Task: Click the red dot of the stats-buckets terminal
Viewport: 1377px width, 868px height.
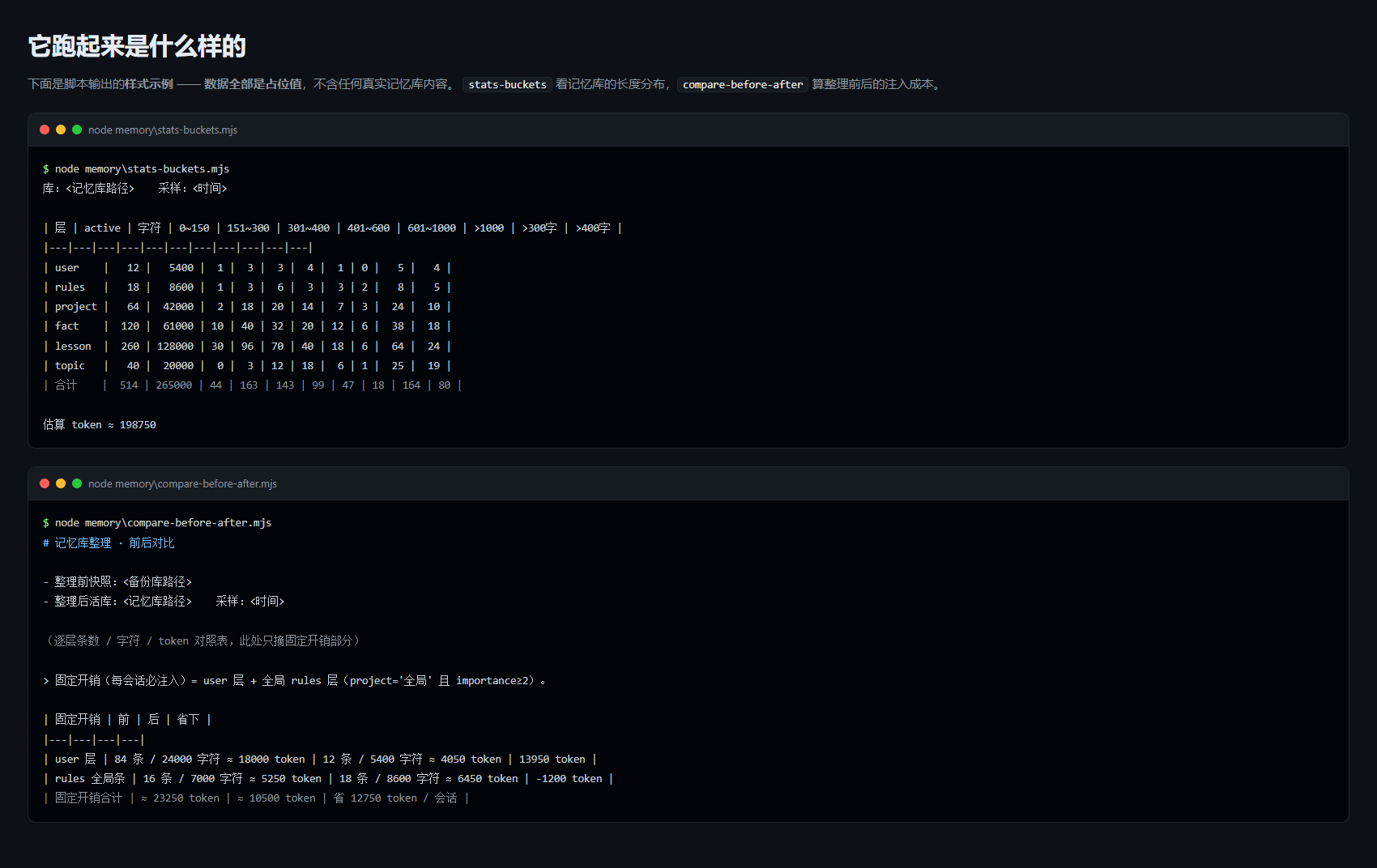Action: click(45, 130)
